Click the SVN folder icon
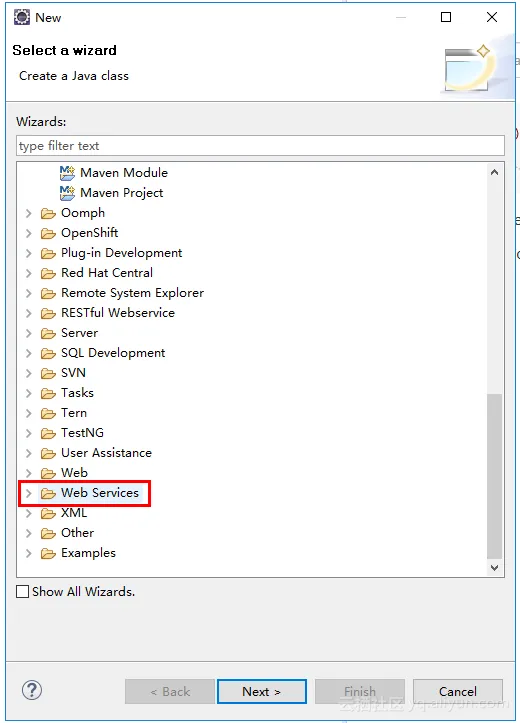Viewport: 520px width, 723px height. [x=48, y=373]
